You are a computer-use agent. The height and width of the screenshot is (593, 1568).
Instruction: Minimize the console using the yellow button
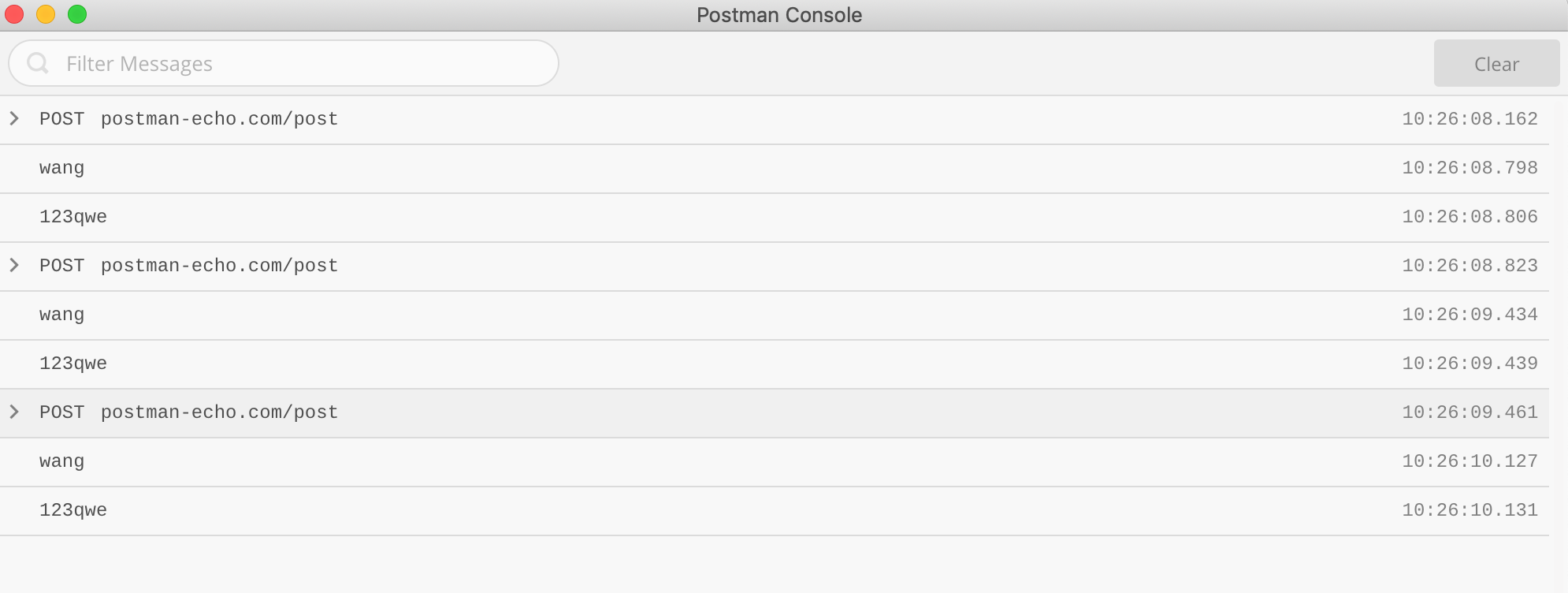coord(46,14)
